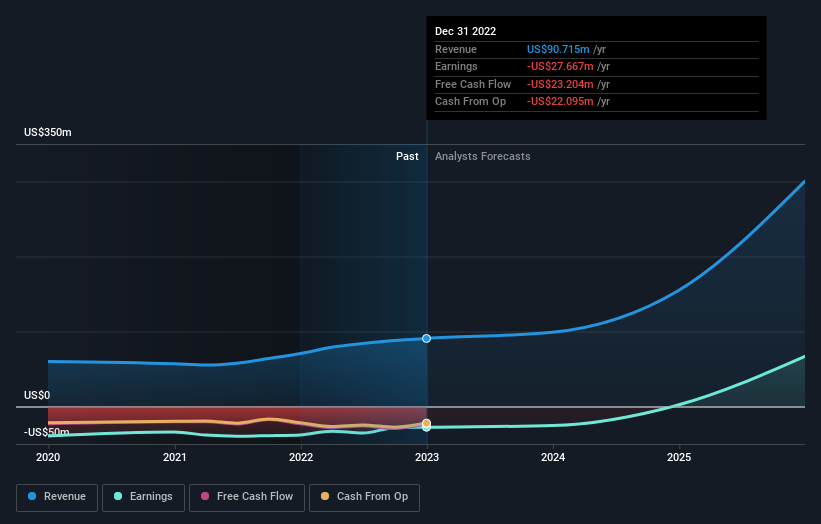Click the Cash From Op label in tooltip
The height and width of the screenshot is (524, 821).
(470, 102)
